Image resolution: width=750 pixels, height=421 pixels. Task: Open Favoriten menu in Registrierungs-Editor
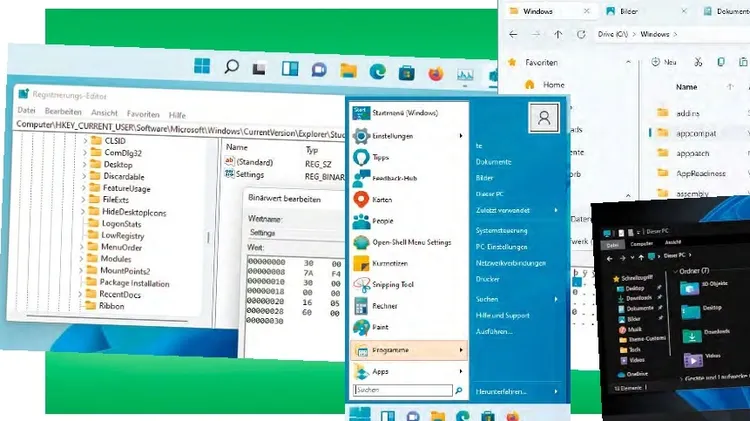(x=143, y=114)
